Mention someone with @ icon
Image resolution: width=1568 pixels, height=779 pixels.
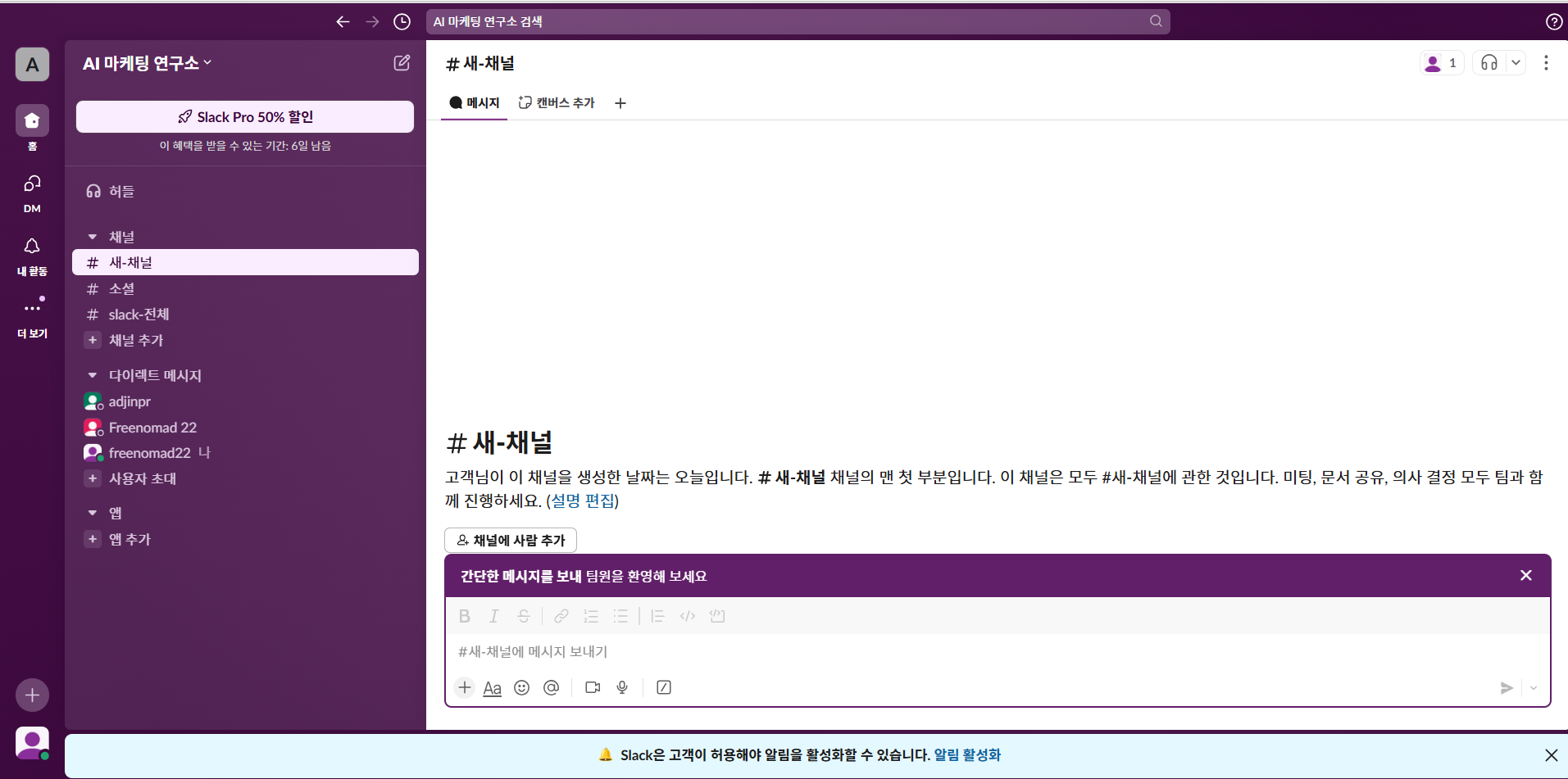point(552,687)
